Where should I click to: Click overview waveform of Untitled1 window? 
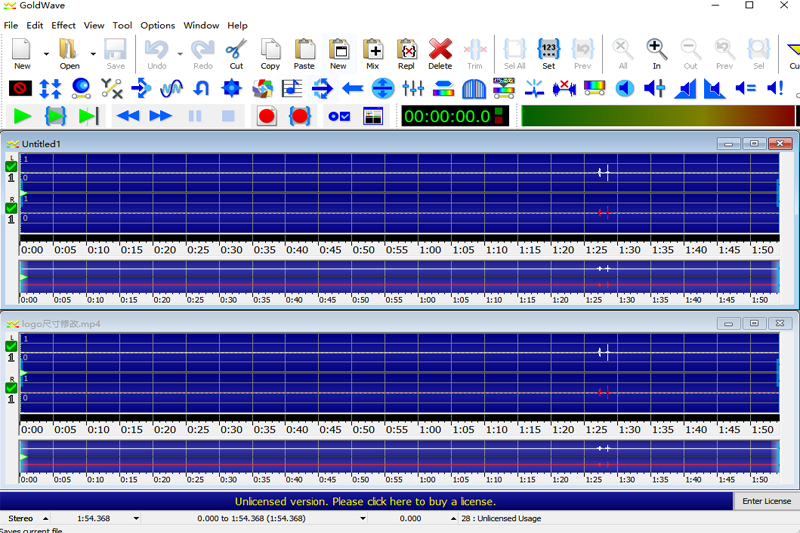tap(399, 277)
